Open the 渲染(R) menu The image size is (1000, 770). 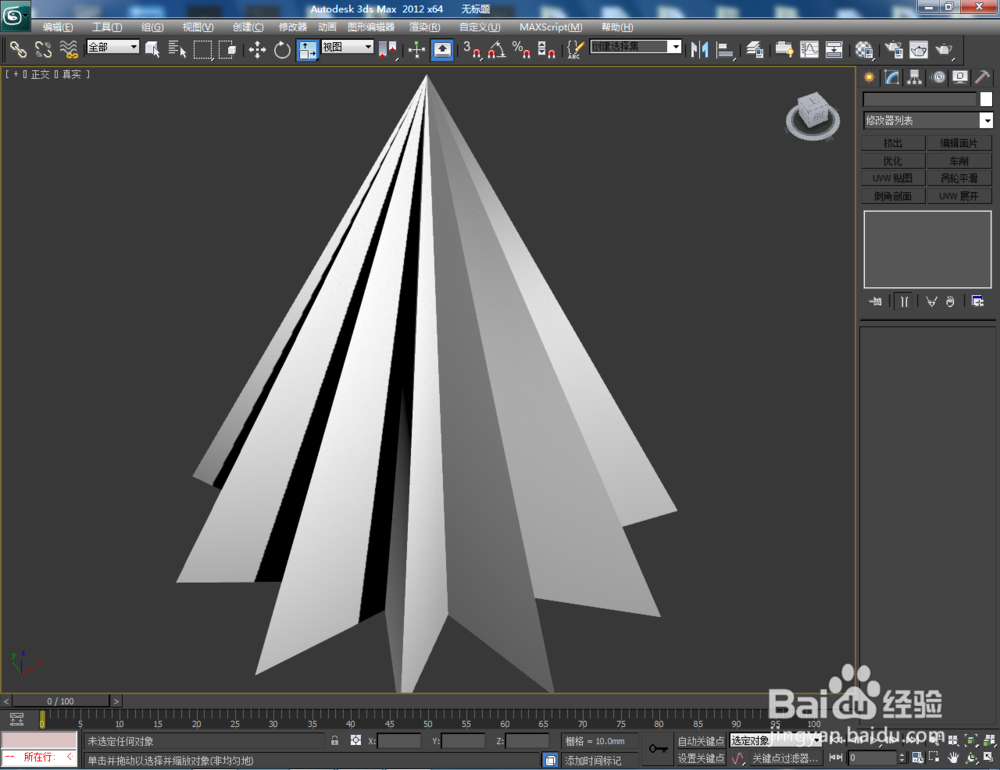tap(425, 27)
